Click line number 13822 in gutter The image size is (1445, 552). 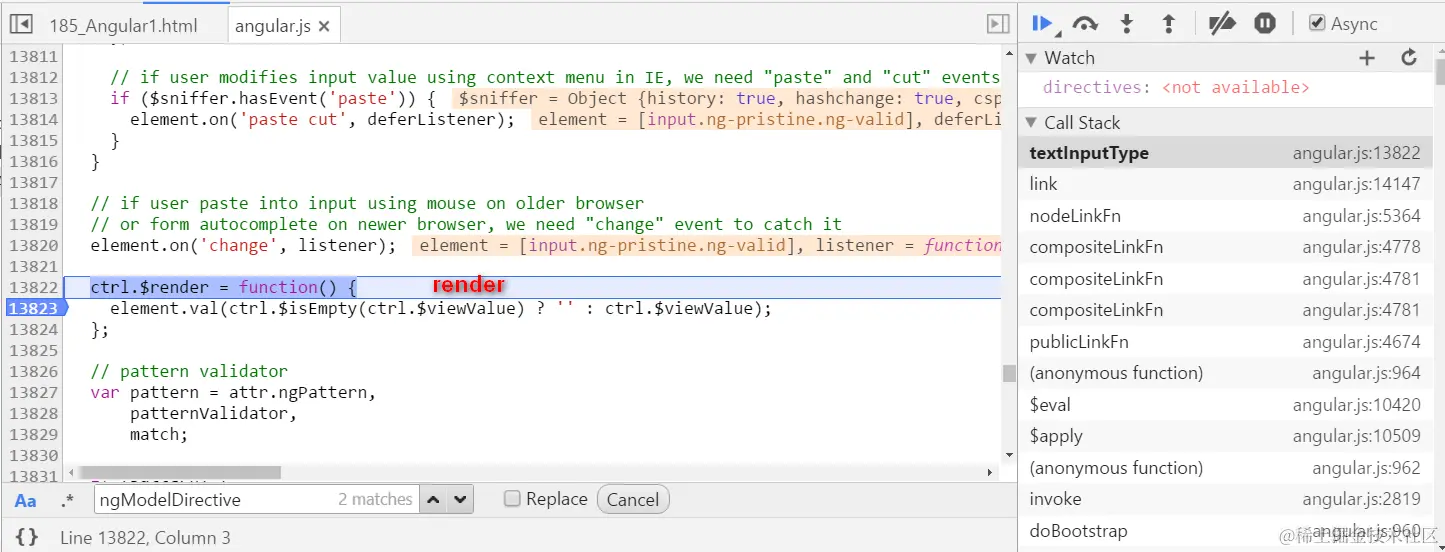click(33, 287)
